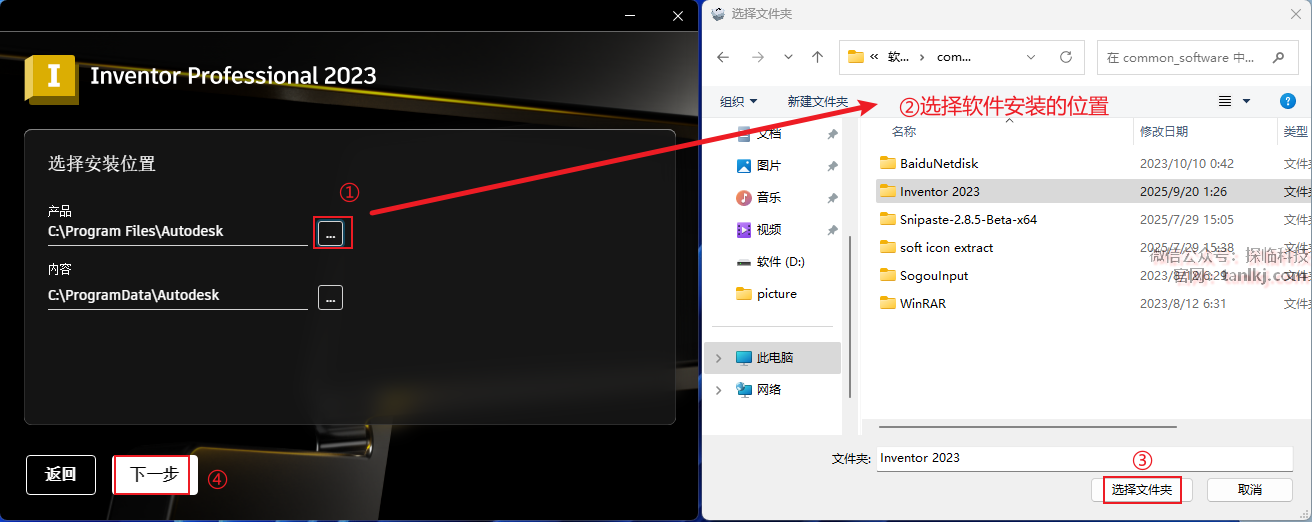
Task: Close the Select Folder dialog
Action: click(x=1294, y=13)
